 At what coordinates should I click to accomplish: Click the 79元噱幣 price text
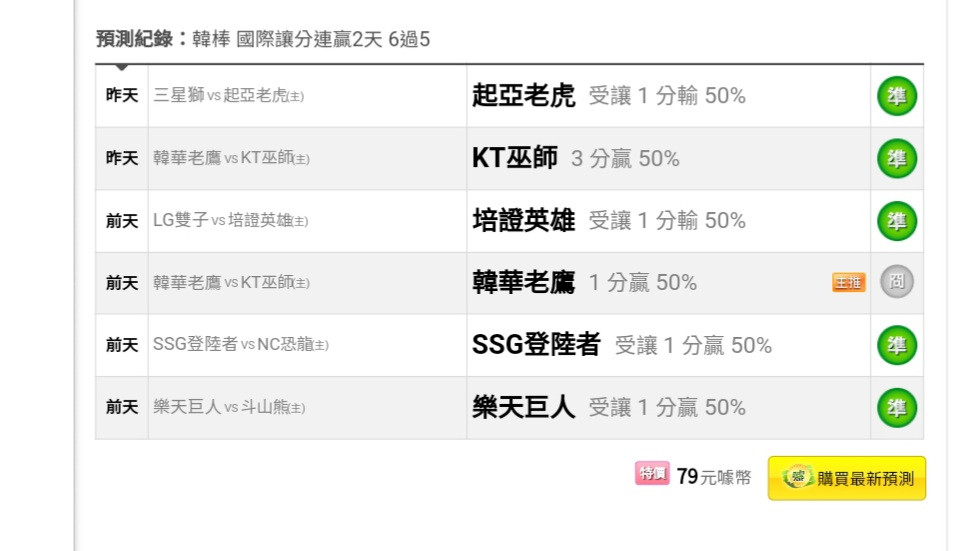tap(714, 477)
